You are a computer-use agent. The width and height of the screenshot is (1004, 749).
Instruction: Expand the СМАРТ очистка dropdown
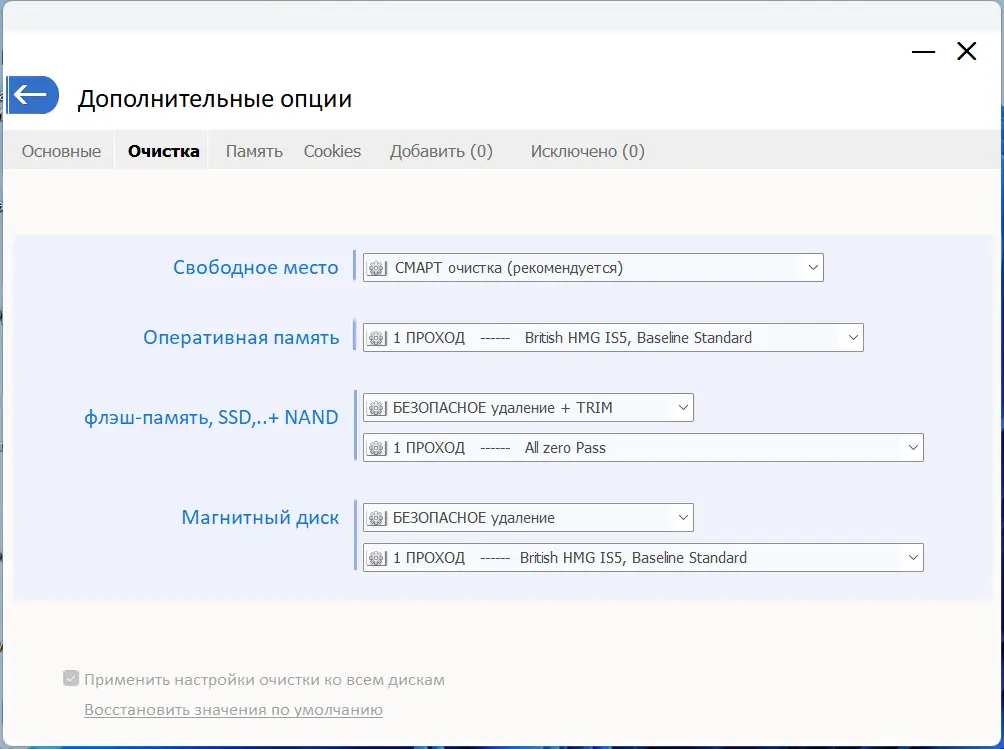[x=812, y=268]
